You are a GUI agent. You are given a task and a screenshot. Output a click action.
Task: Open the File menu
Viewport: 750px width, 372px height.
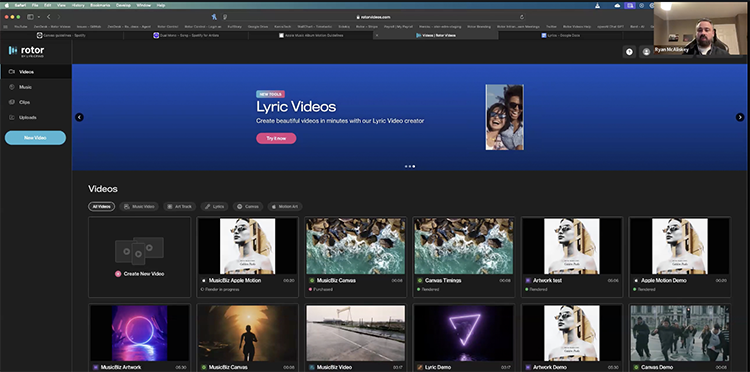tap(34, 5)
